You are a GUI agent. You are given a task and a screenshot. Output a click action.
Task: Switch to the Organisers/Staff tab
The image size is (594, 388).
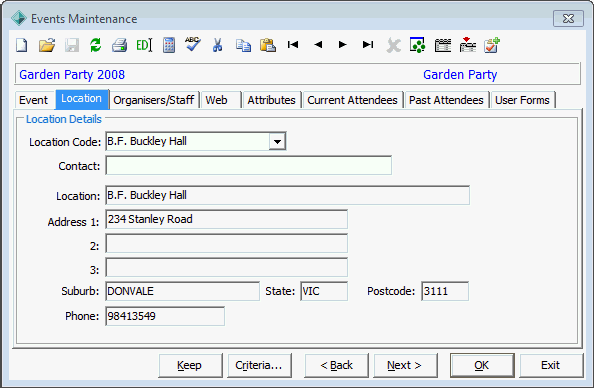click(154, 100)
